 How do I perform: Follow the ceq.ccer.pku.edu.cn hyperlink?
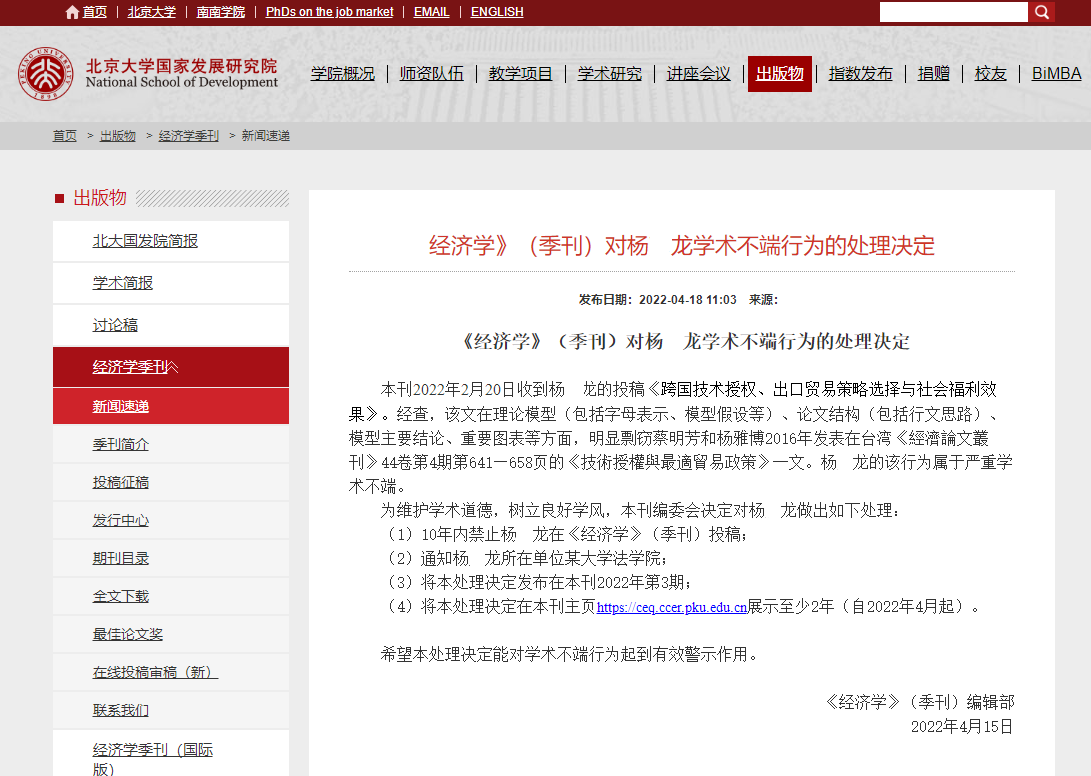671,607
